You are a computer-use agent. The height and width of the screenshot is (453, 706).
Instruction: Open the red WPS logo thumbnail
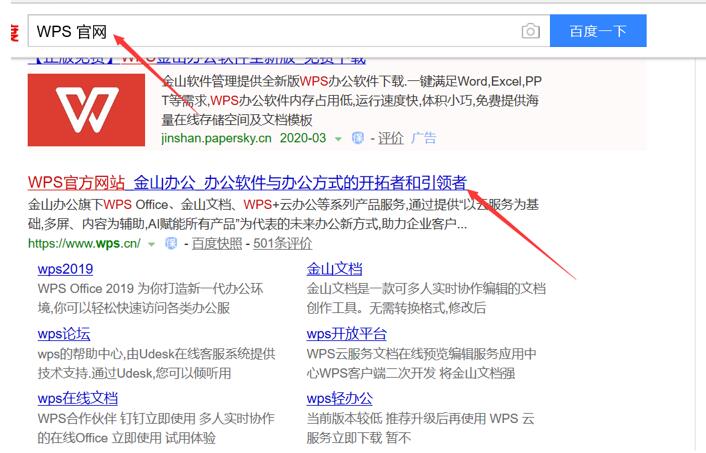pos(86,110)
